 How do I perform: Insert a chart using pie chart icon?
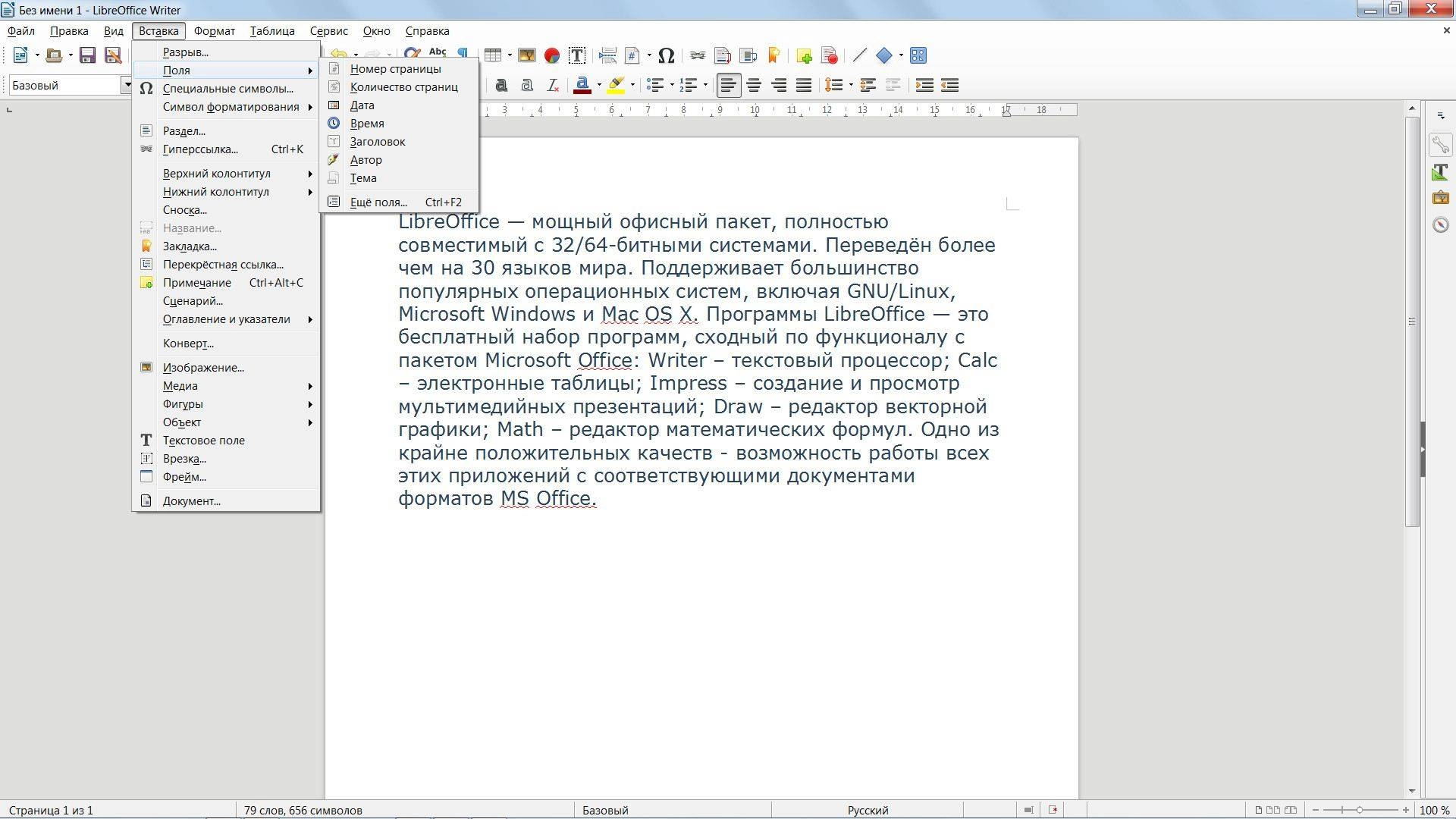coord(551,55)
